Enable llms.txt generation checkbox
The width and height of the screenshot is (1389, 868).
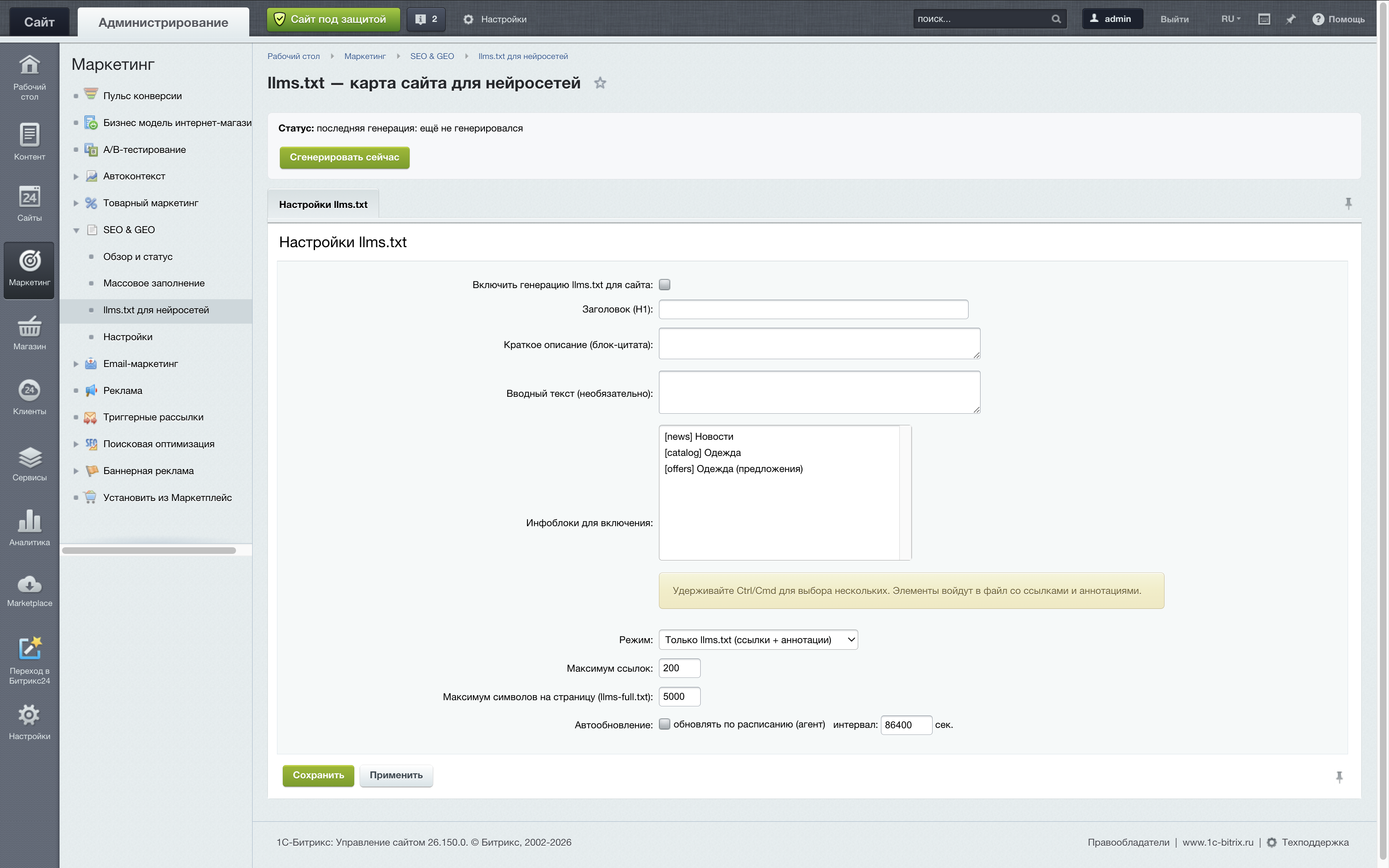tap(665, 285)
